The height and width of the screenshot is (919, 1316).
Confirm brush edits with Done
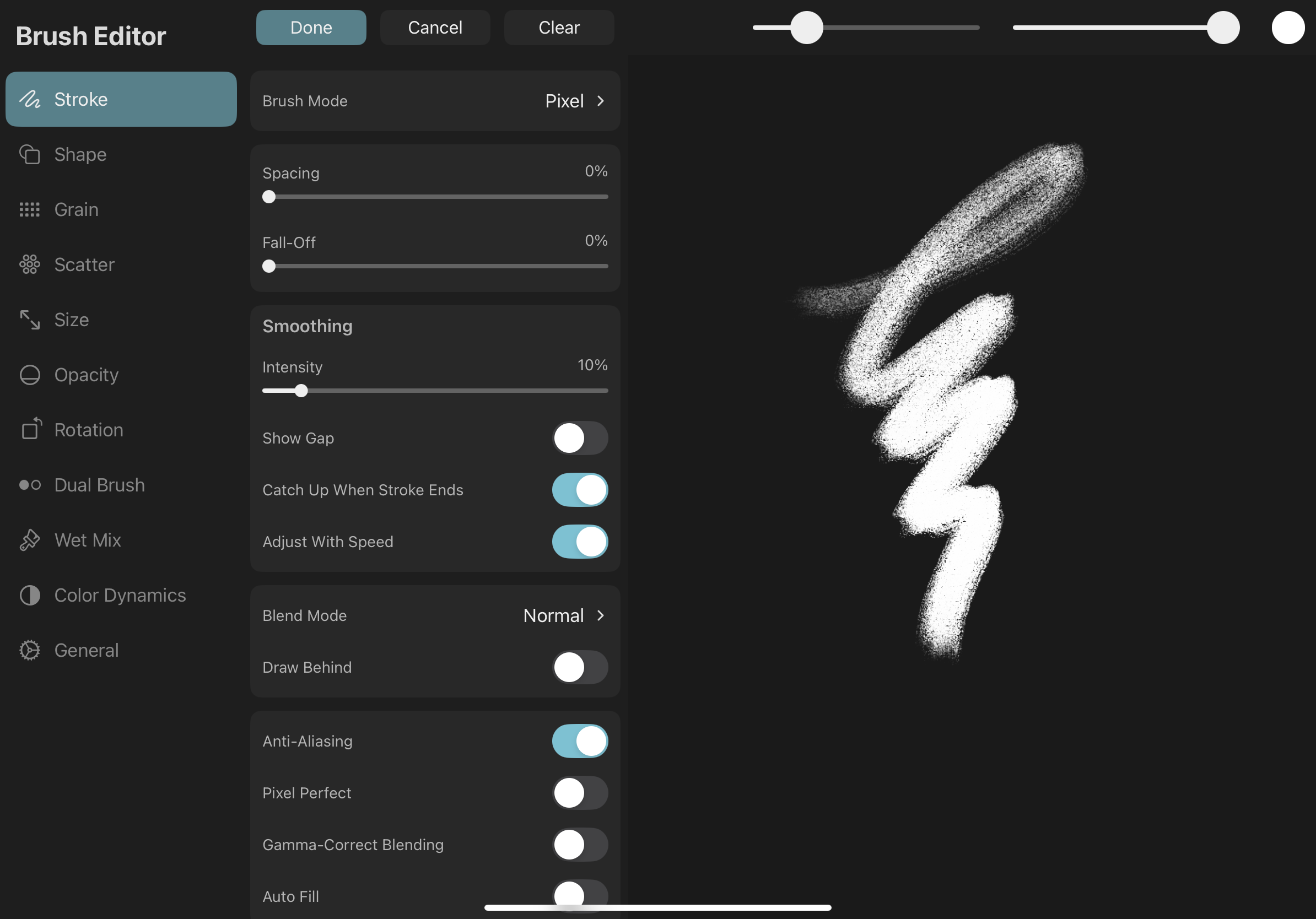tap(311, 28)
